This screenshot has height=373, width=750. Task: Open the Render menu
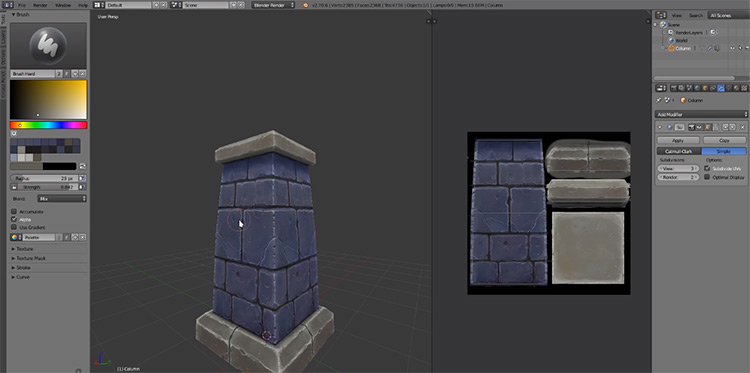(41, 5)
